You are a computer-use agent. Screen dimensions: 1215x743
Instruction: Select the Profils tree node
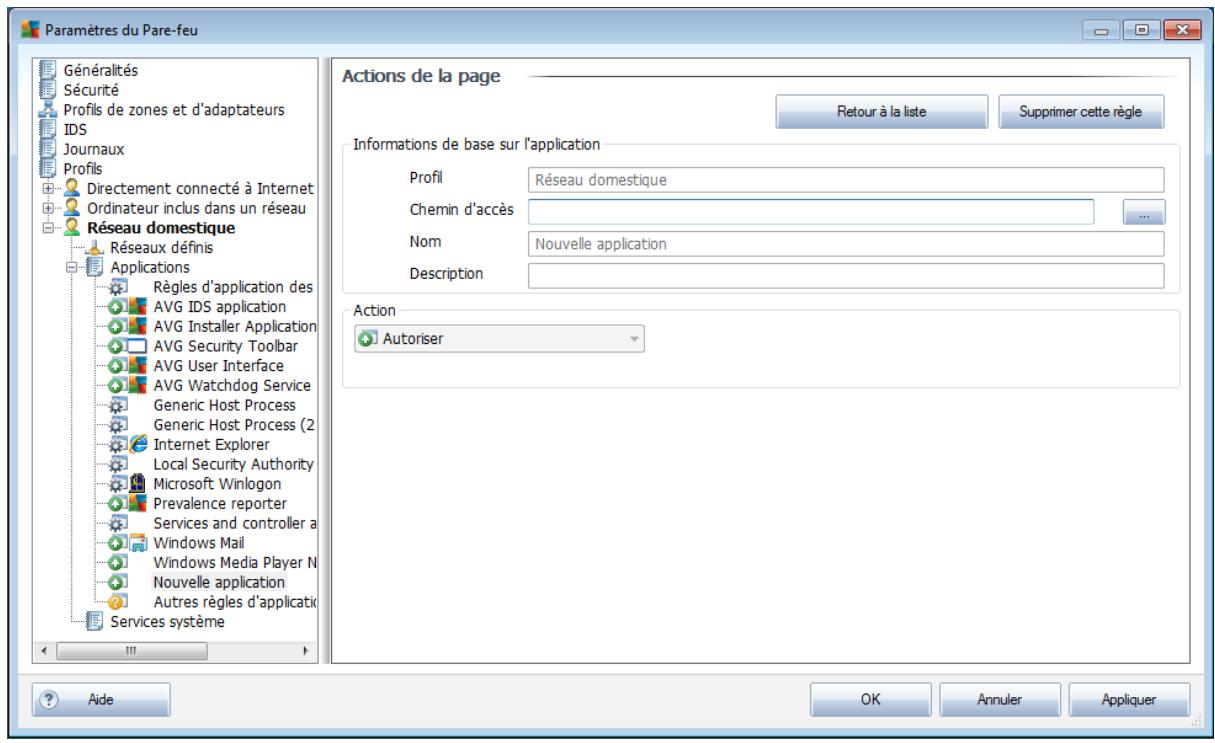pyautogui.click(x=82, y=169)
